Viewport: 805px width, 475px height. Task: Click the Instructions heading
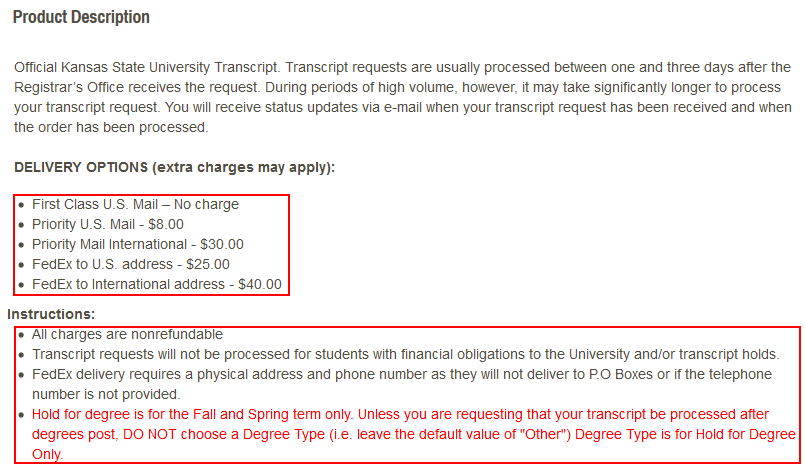(x=51, y=314)
